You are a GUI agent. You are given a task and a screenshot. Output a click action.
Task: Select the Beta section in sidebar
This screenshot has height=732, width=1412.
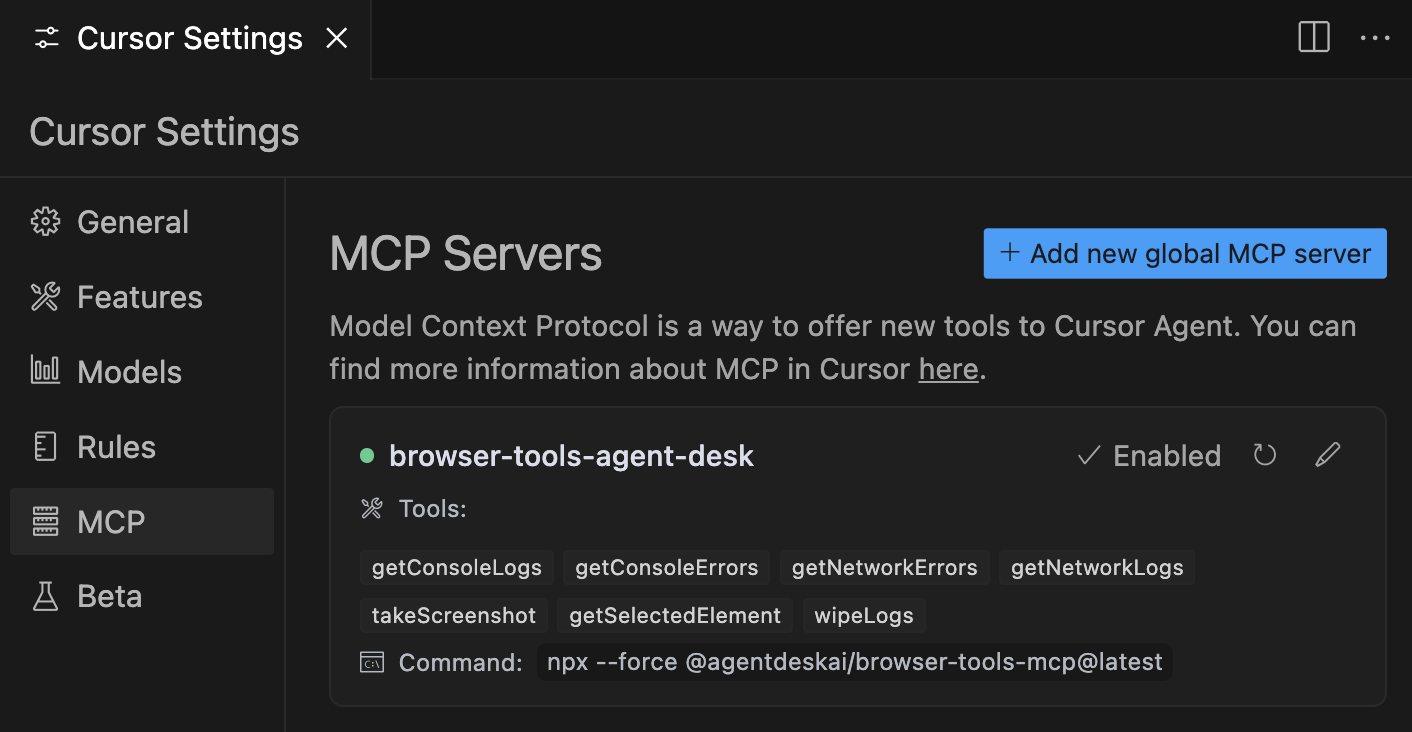[x=108, y=595]
